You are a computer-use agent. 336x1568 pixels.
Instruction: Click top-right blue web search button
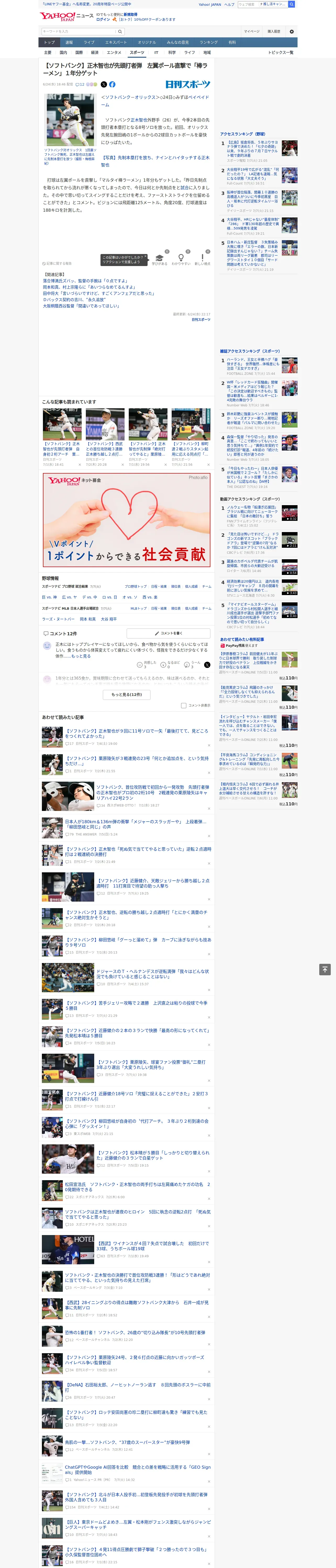(x=292, y=4)
